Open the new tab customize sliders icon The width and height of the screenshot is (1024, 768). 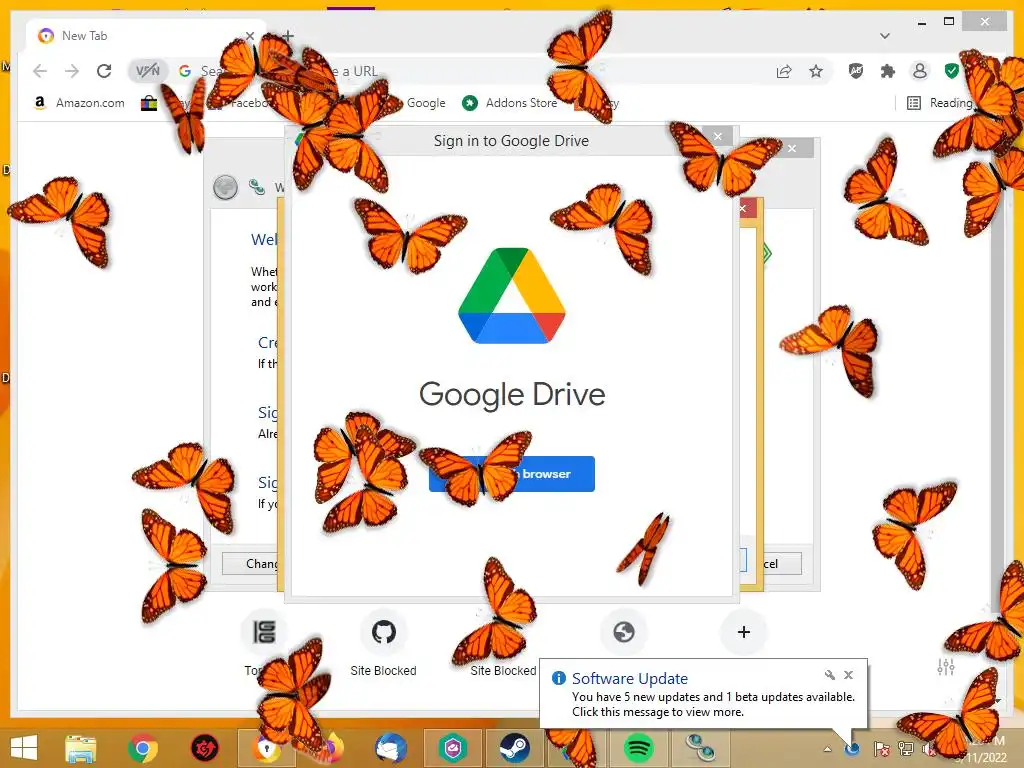coord(946,667)
